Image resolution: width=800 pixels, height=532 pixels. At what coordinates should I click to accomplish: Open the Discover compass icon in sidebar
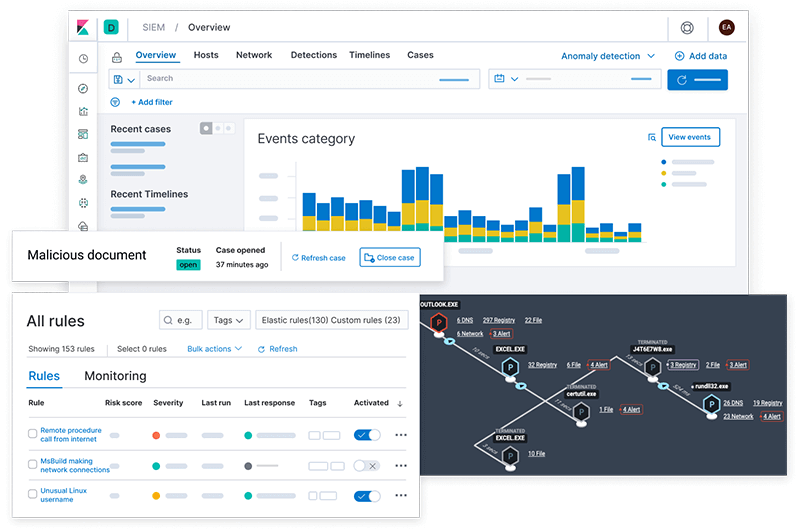tap(83, 89)
